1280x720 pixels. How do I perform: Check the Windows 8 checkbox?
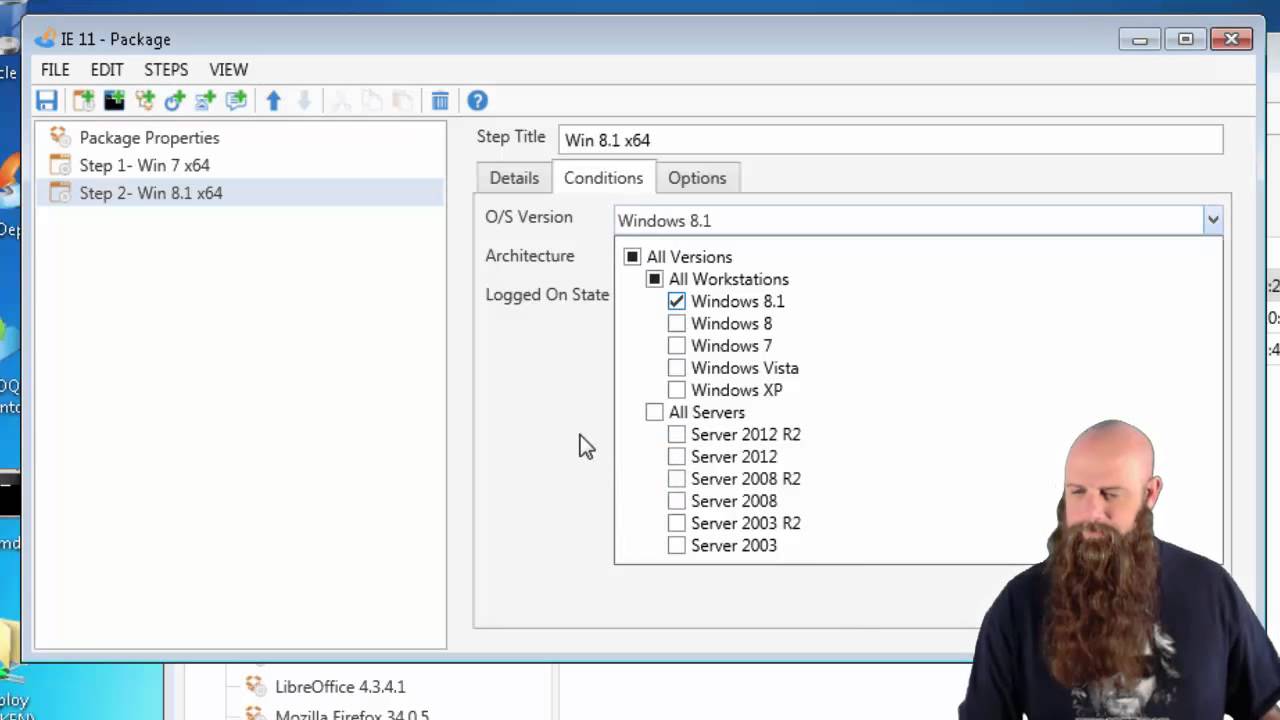tap(676, 323)
